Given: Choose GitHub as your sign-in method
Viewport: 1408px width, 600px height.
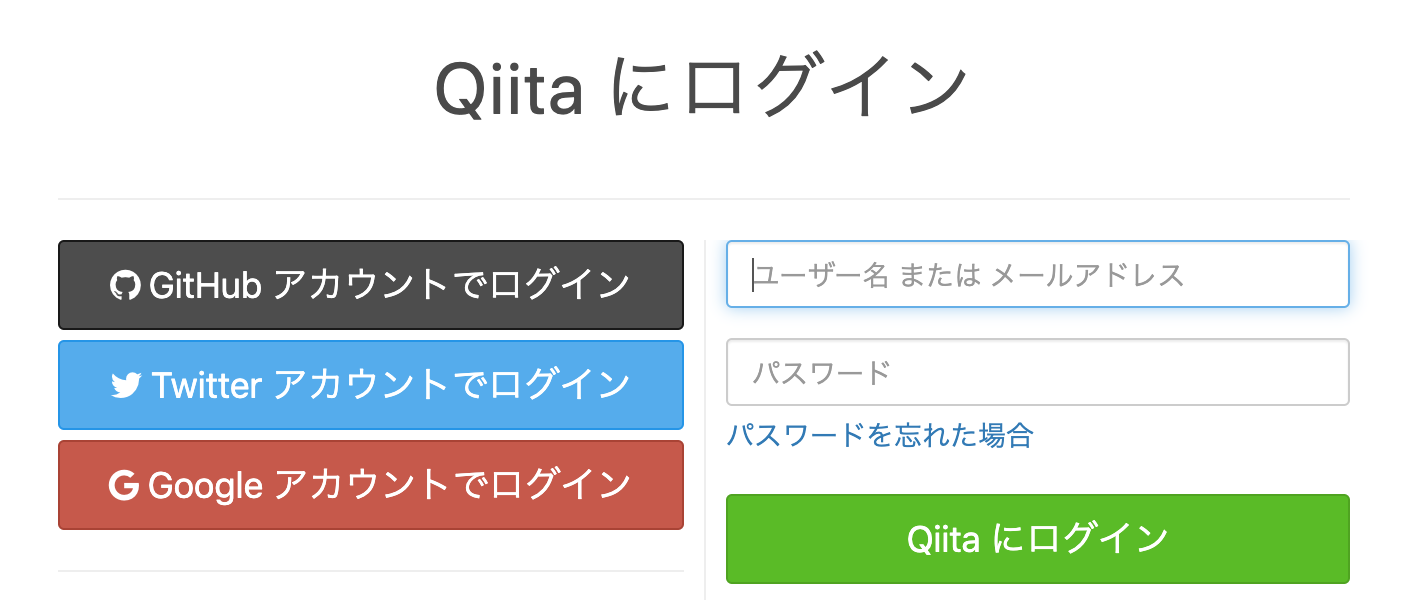Looking at the screenshot, I should click(x=370, y=285).
